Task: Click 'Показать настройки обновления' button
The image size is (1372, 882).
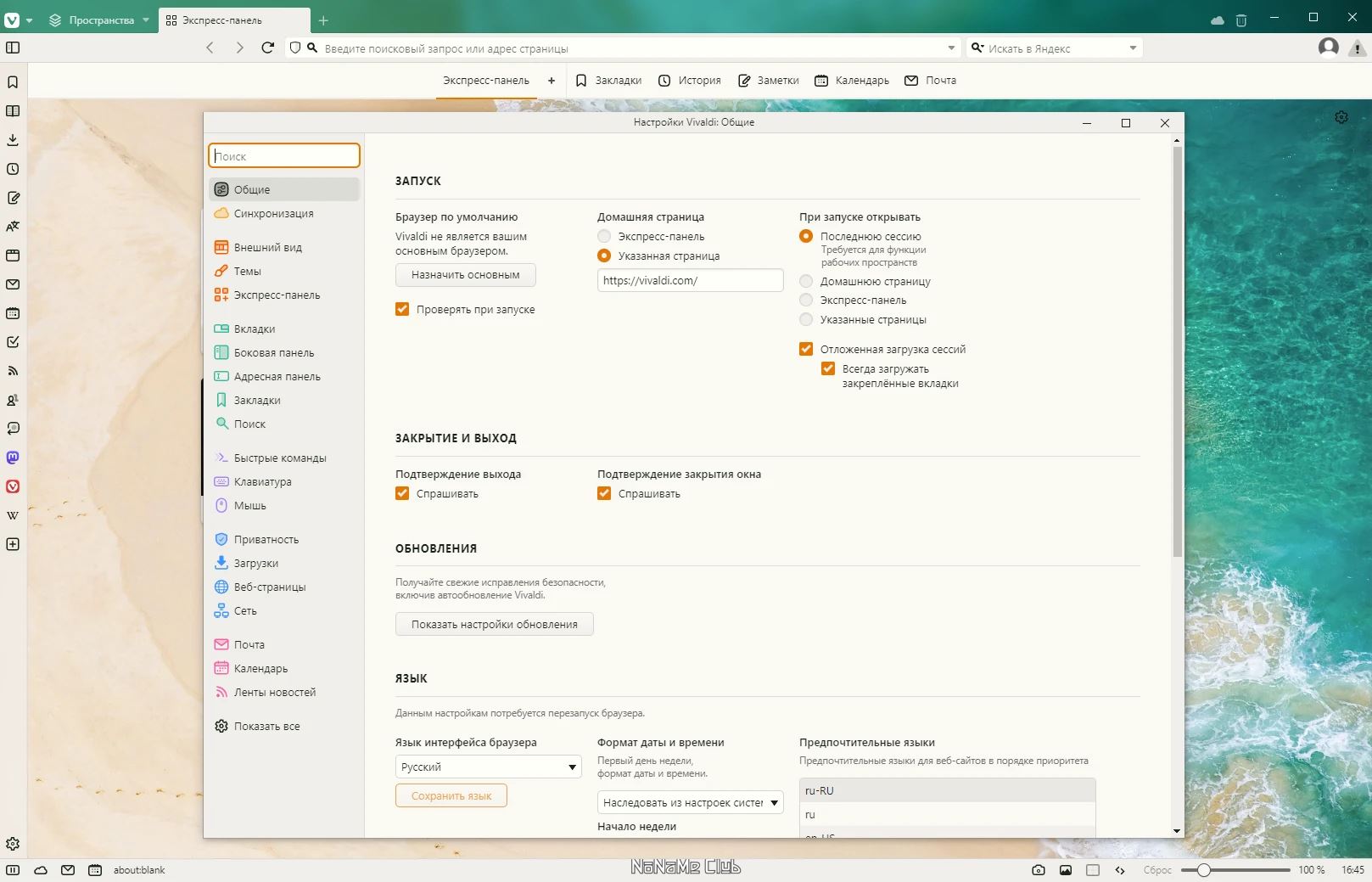Action: click(x=494, y=624)
